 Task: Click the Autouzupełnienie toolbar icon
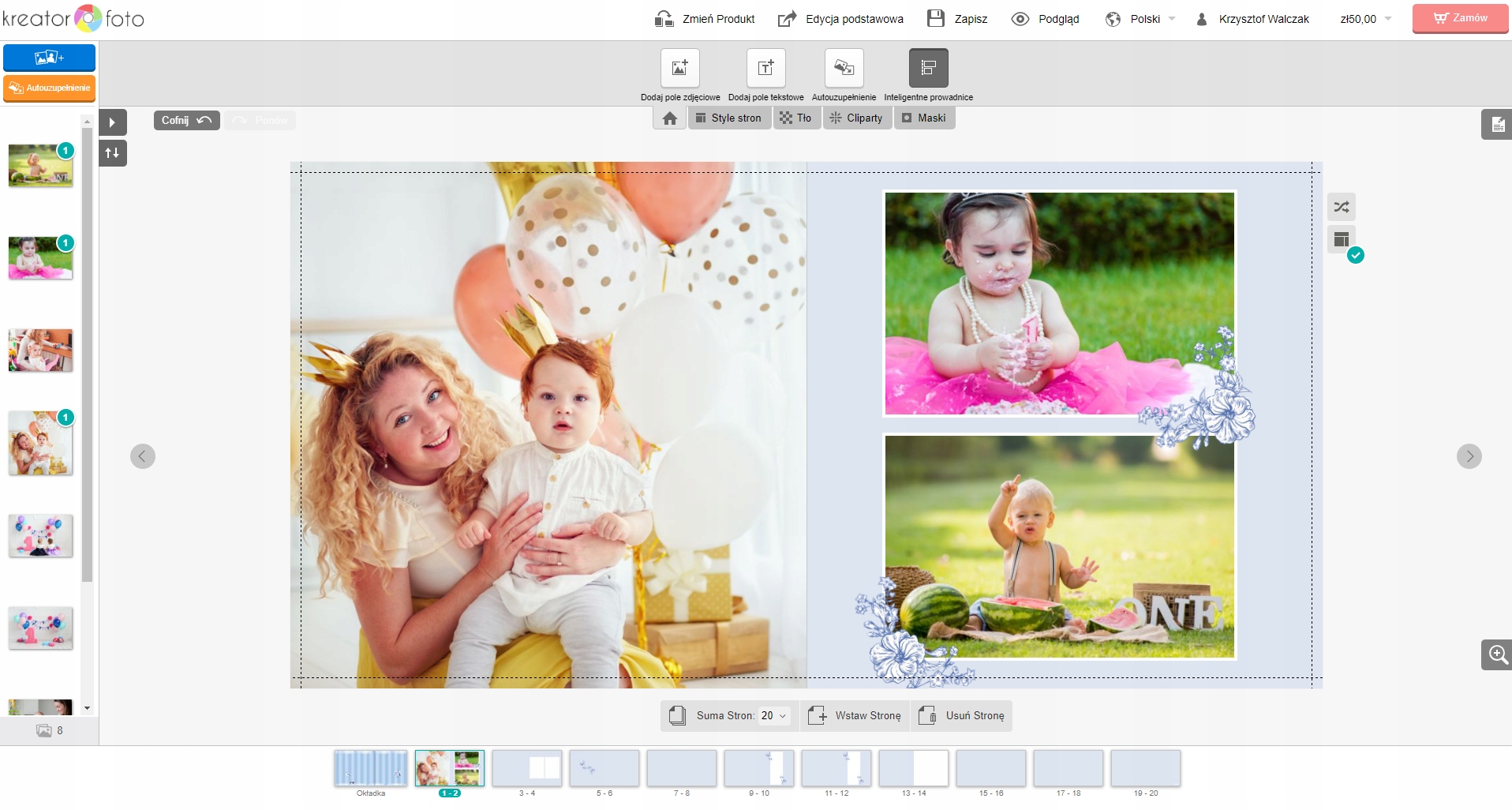point(844,68)
